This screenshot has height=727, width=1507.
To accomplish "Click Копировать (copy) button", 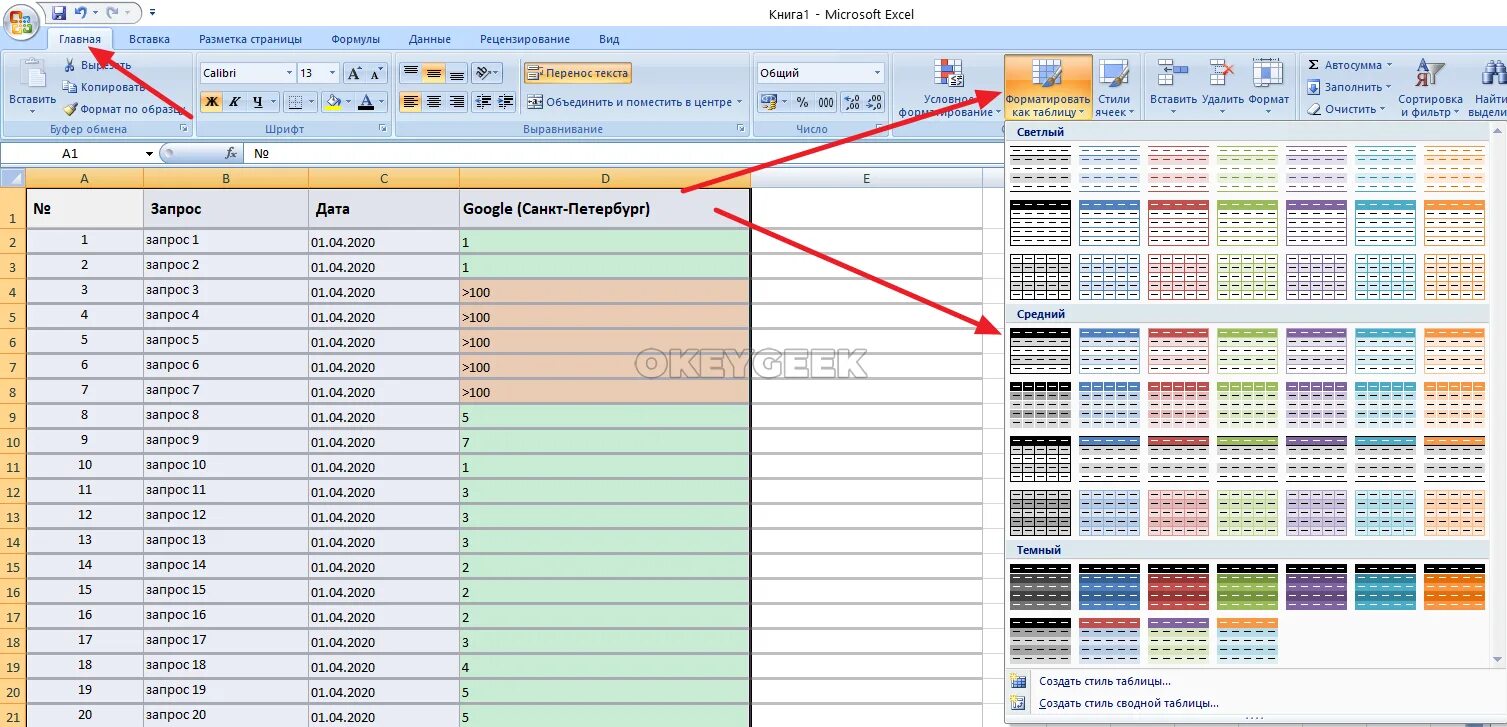I will coord(104,87).
